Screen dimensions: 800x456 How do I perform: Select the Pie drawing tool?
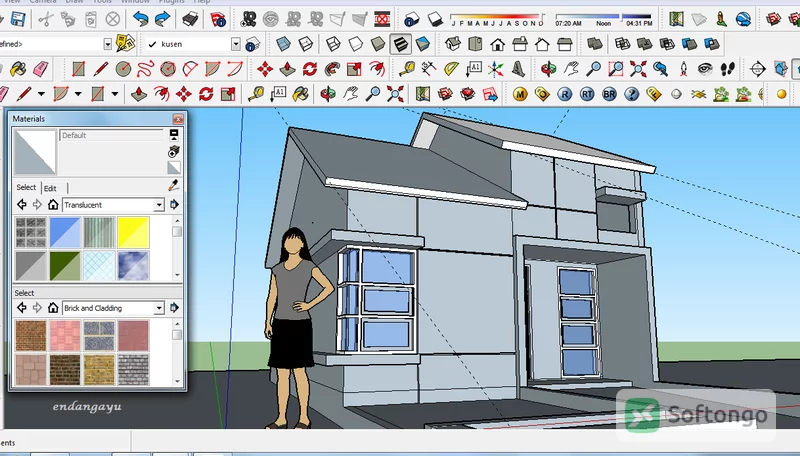click(x=212, y=68)
